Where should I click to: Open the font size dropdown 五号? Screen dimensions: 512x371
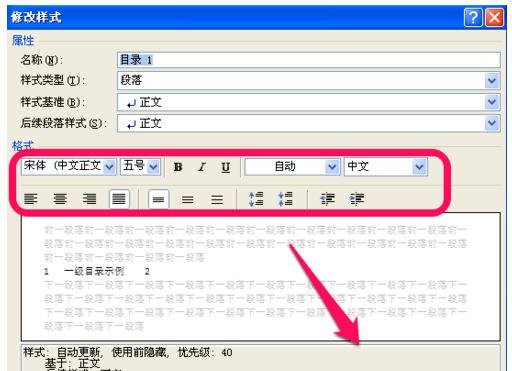point(153,167)
